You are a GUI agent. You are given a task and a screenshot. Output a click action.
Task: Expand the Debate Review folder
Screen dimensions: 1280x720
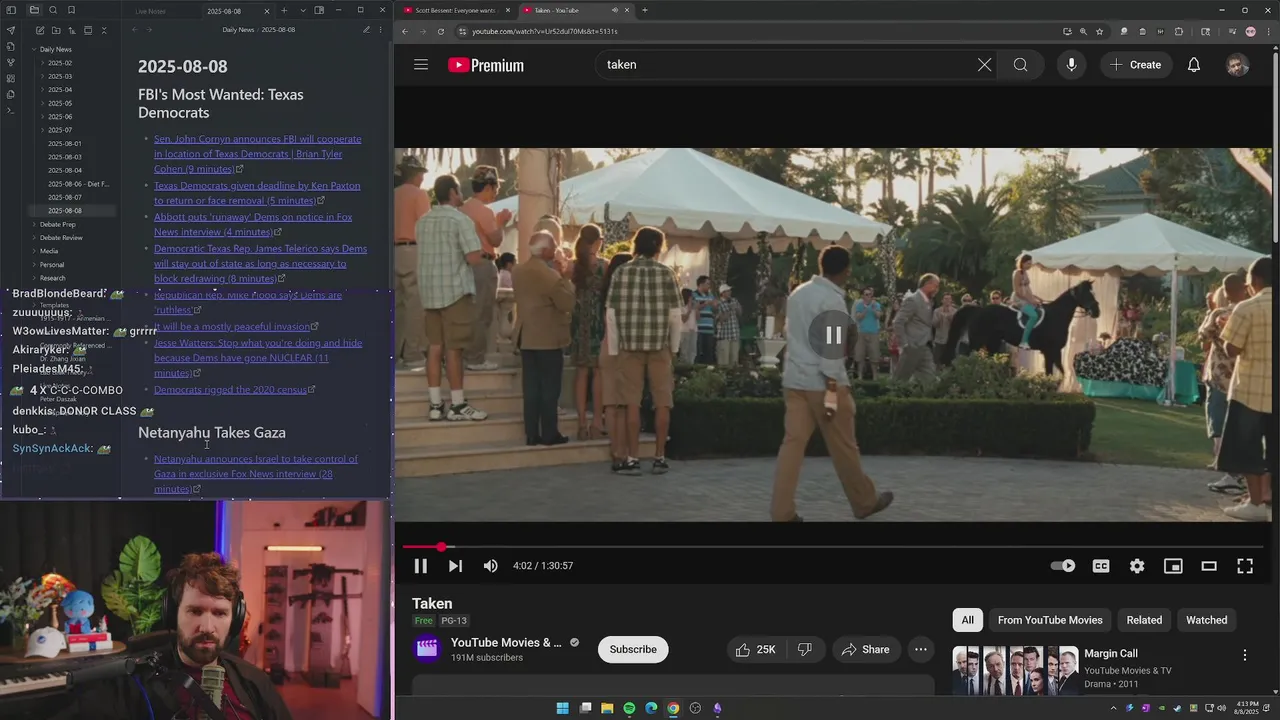tap(60, 238)
